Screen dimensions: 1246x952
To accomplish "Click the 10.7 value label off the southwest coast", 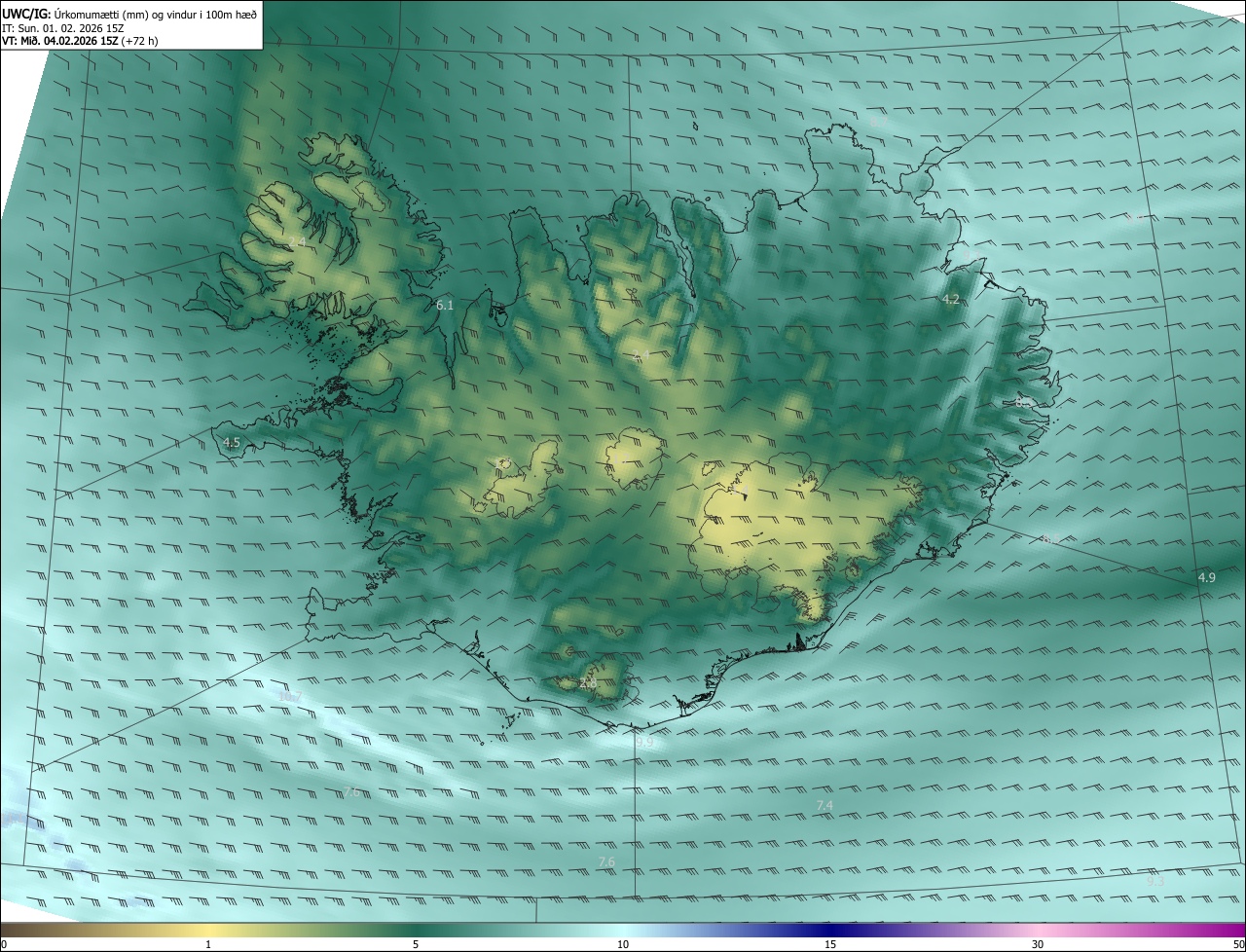I will (x=290, y=697).
